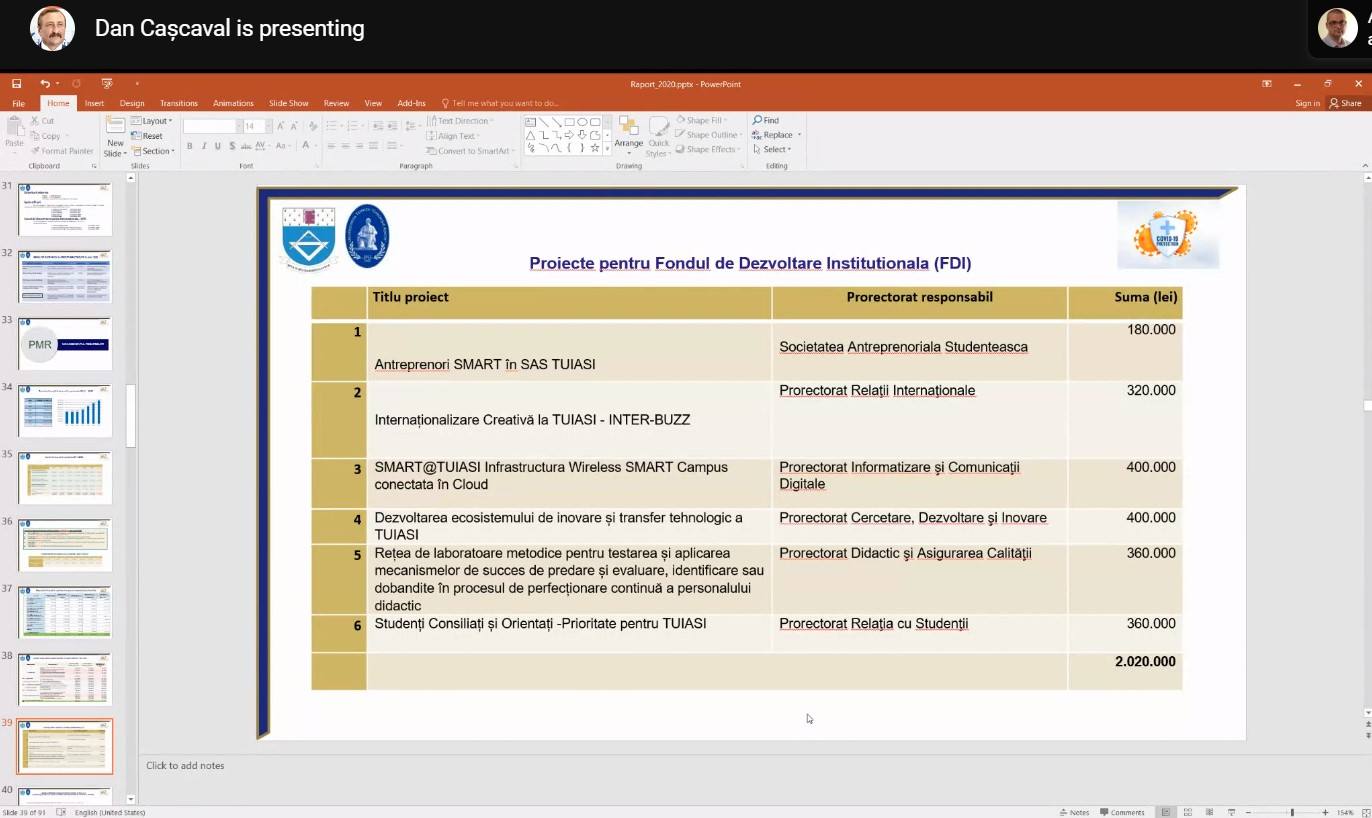Click Sign in

pyautogui.click(x=1307, y=103)
